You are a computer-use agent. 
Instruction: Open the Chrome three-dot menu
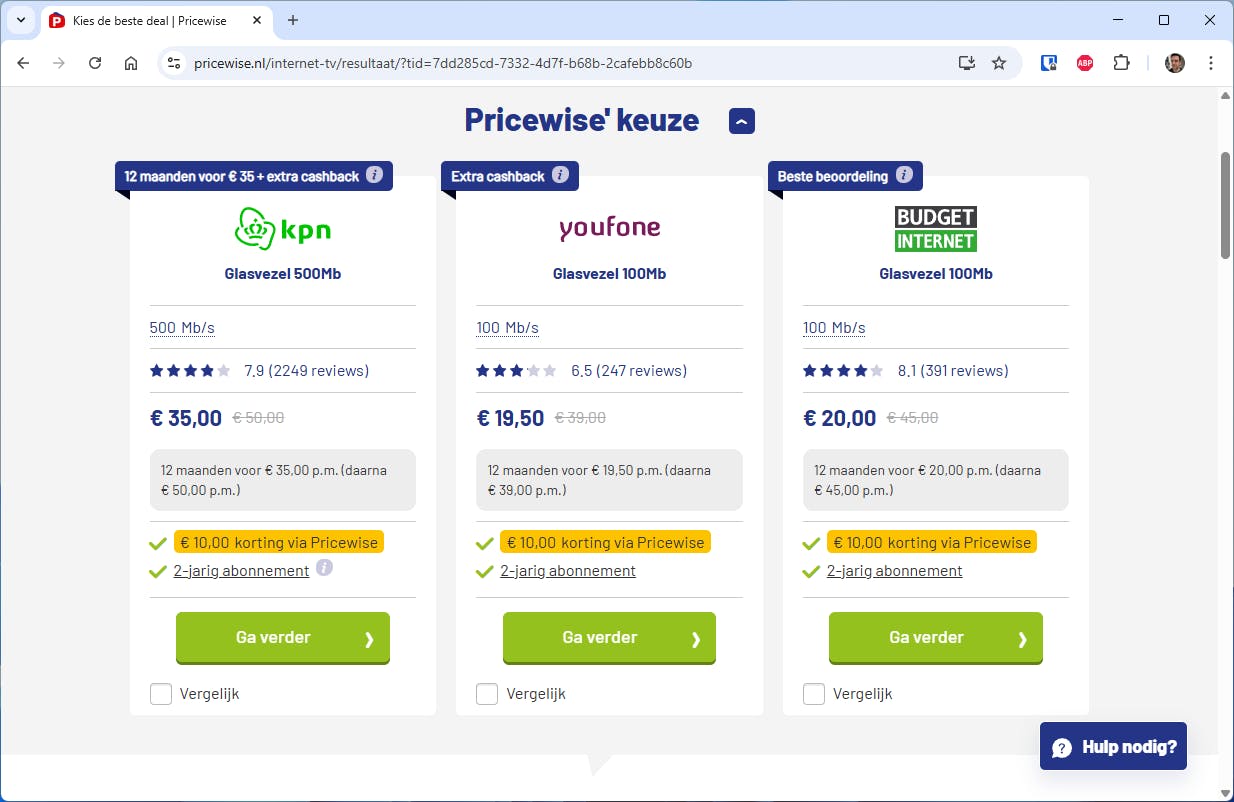1211,63
